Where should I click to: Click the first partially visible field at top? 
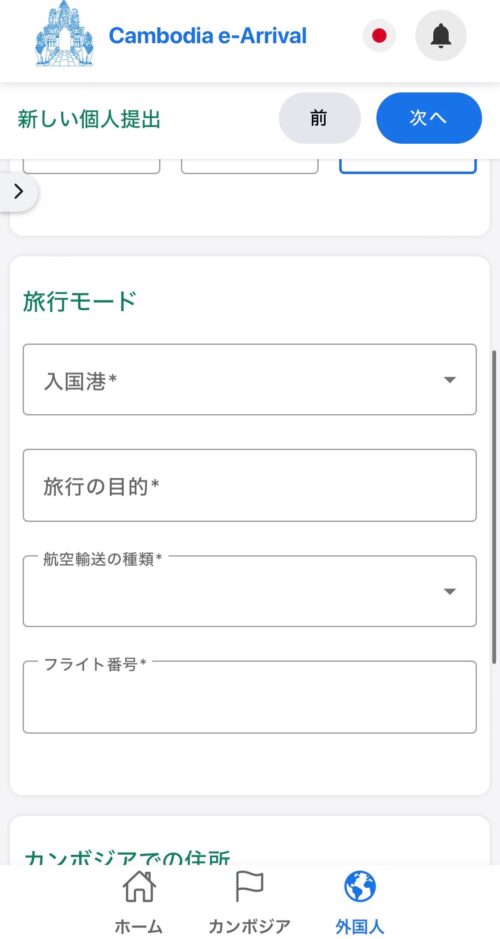(92, 166)
